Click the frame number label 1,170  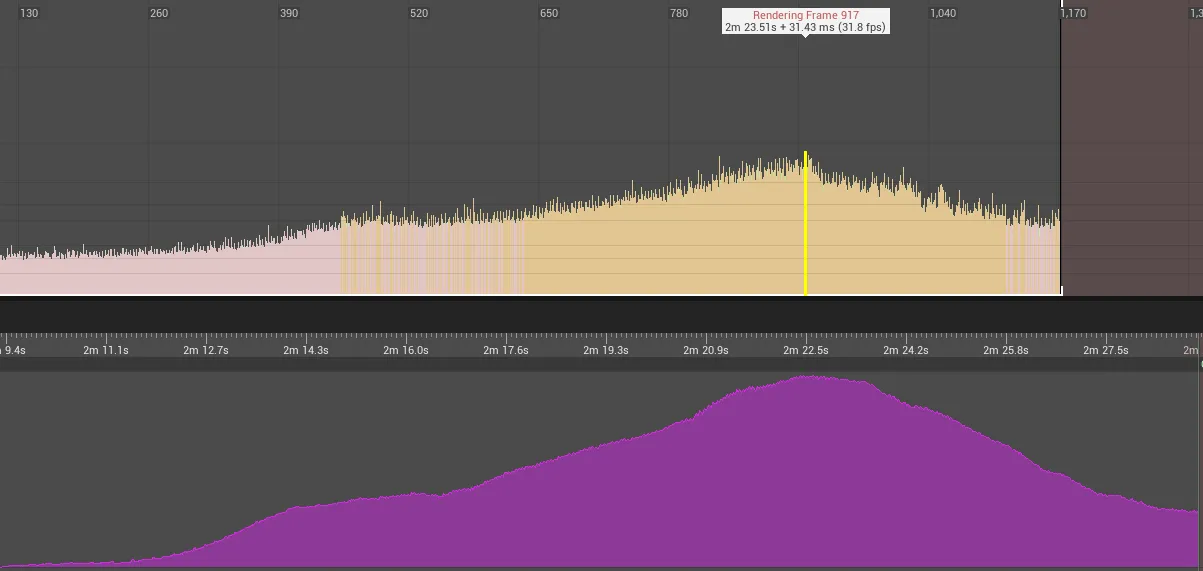1073,13
